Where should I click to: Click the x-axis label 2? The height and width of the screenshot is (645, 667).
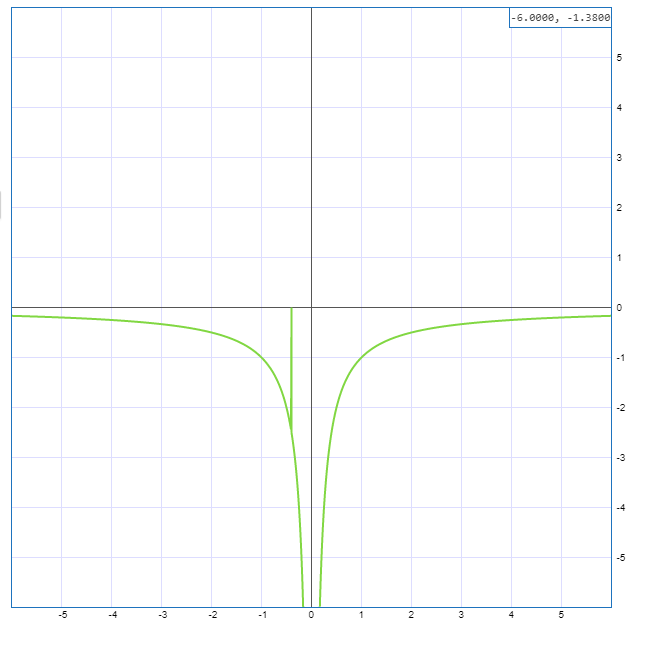411,614
